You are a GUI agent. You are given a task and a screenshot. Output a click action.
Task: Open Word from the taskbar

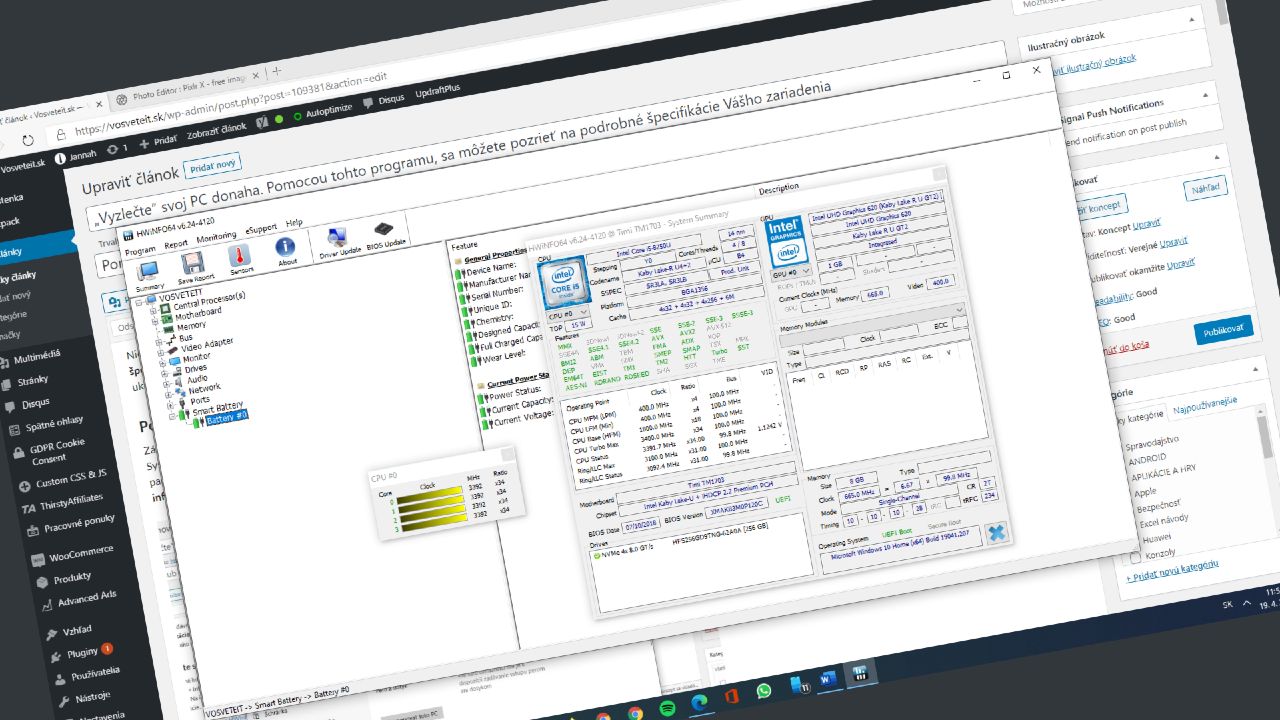pos(828,679)
